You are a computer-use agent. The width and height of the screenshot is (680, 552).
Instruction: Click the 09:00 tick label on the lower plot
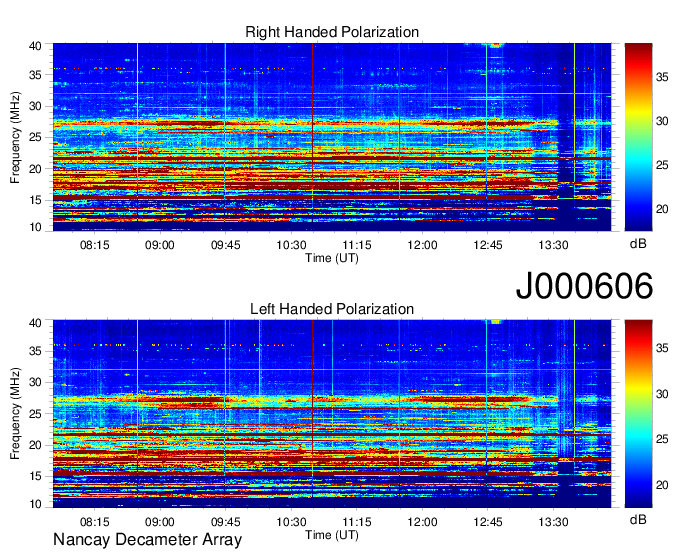(160, 522)
